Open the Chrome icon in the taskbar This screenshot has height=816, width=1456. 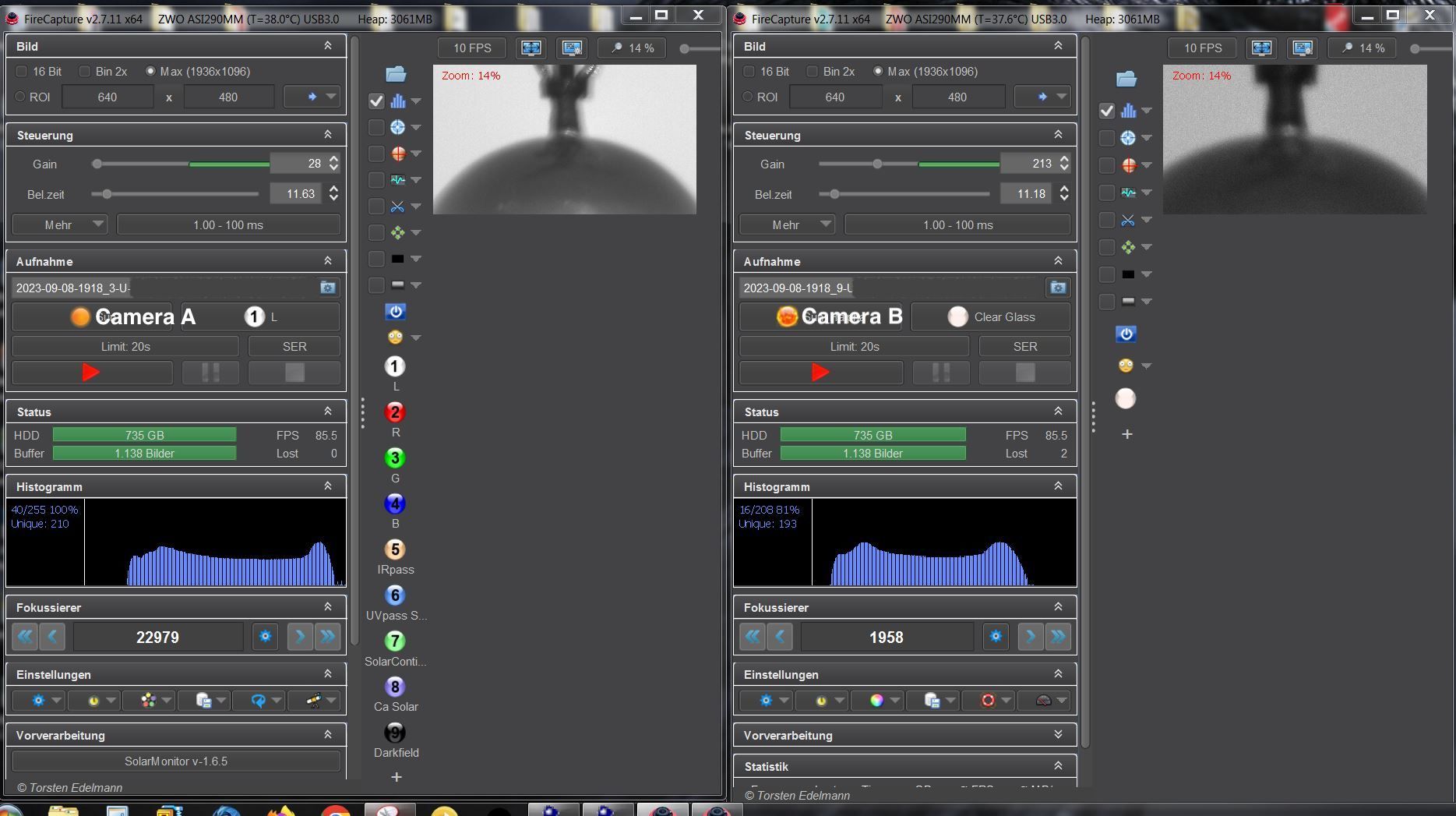336,811
